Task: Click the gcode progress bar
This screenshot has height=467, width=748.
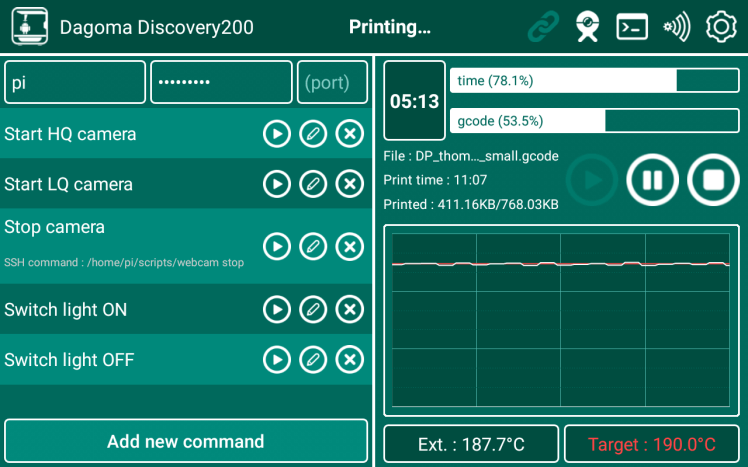Action: click(594, 121)
